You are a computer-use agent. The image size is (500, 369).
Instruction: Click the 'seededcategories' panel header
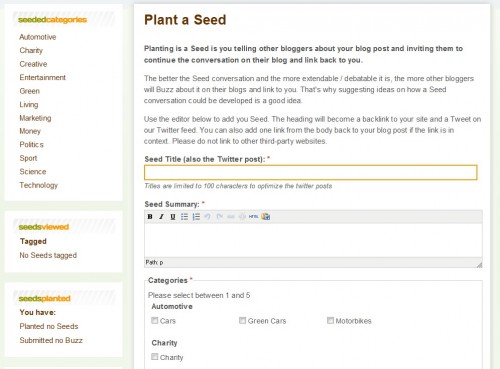tap(52, 20)
